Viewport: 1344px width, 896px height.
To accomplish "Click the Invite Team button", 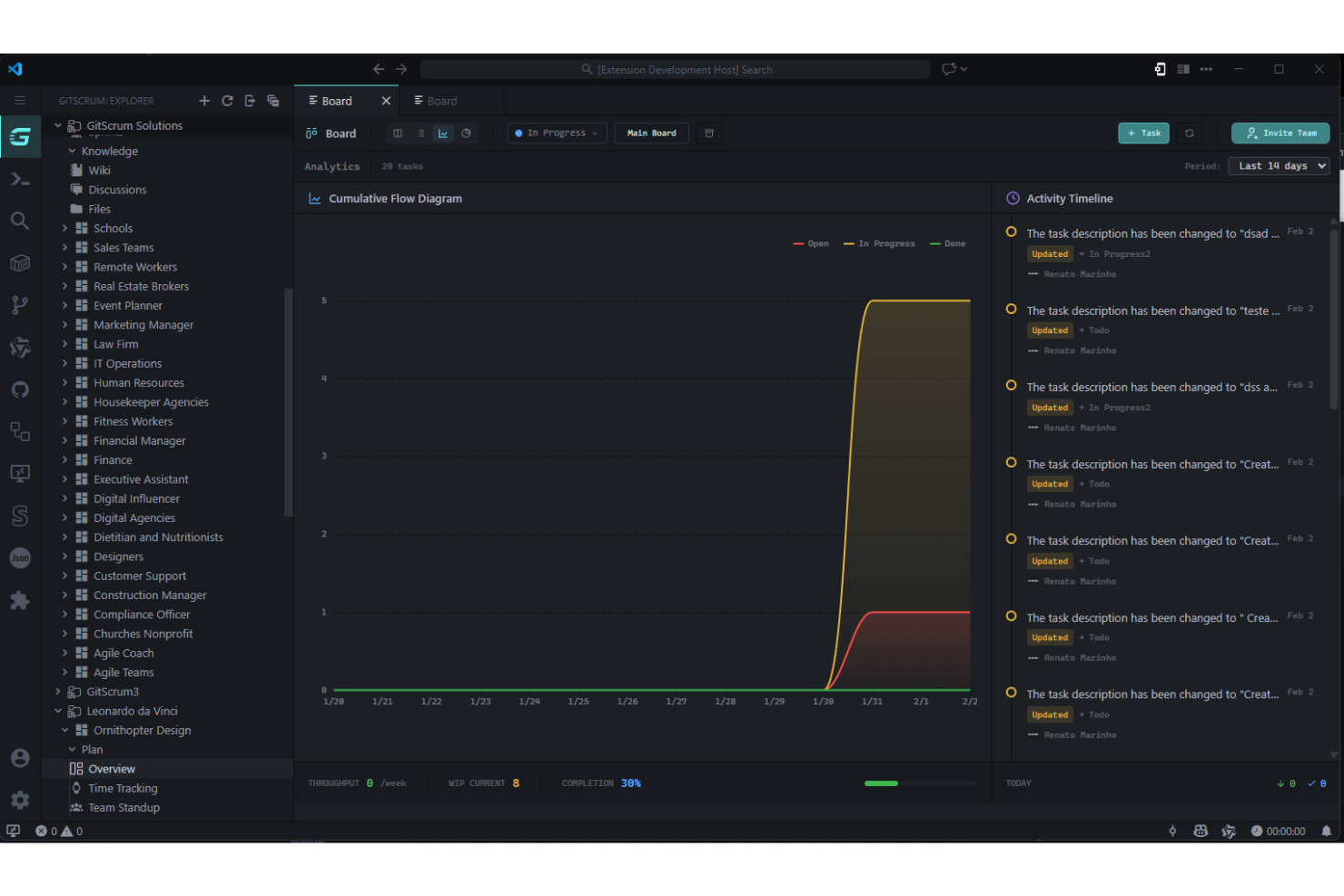I will click(1280, 133).
